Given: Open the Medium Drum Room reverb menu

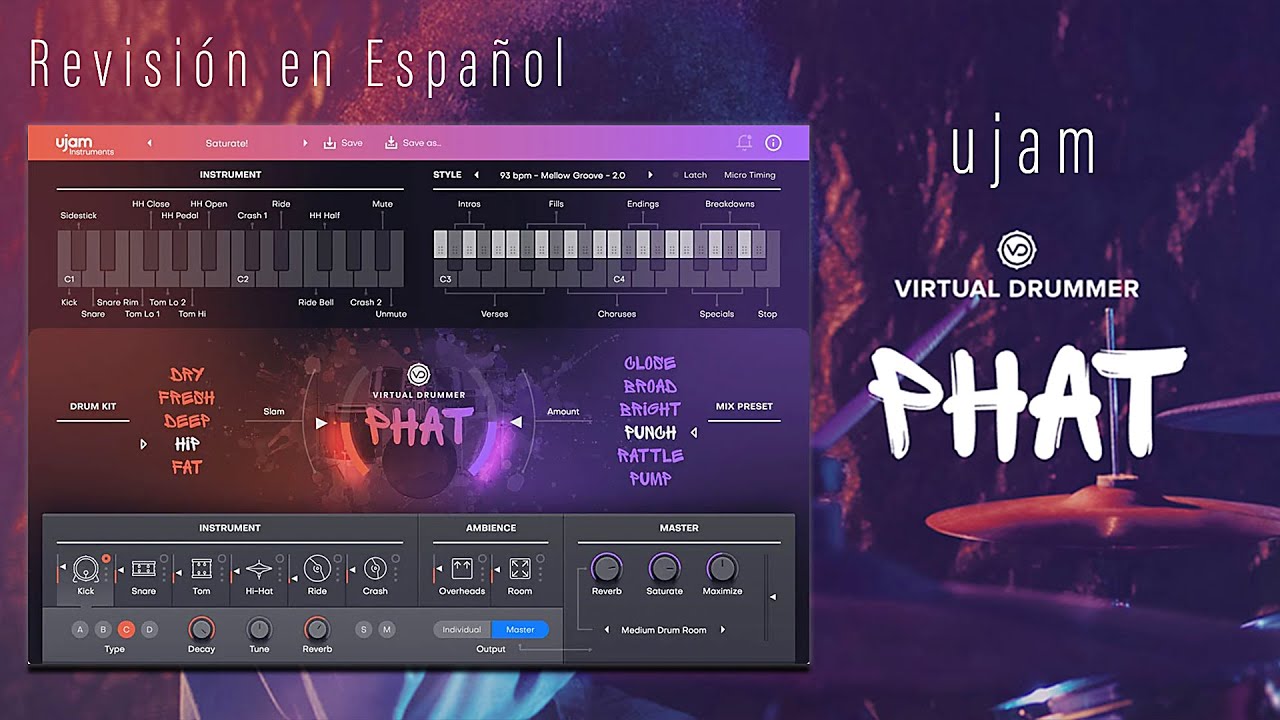Looking at the screenshot, I should coord(664,631).
